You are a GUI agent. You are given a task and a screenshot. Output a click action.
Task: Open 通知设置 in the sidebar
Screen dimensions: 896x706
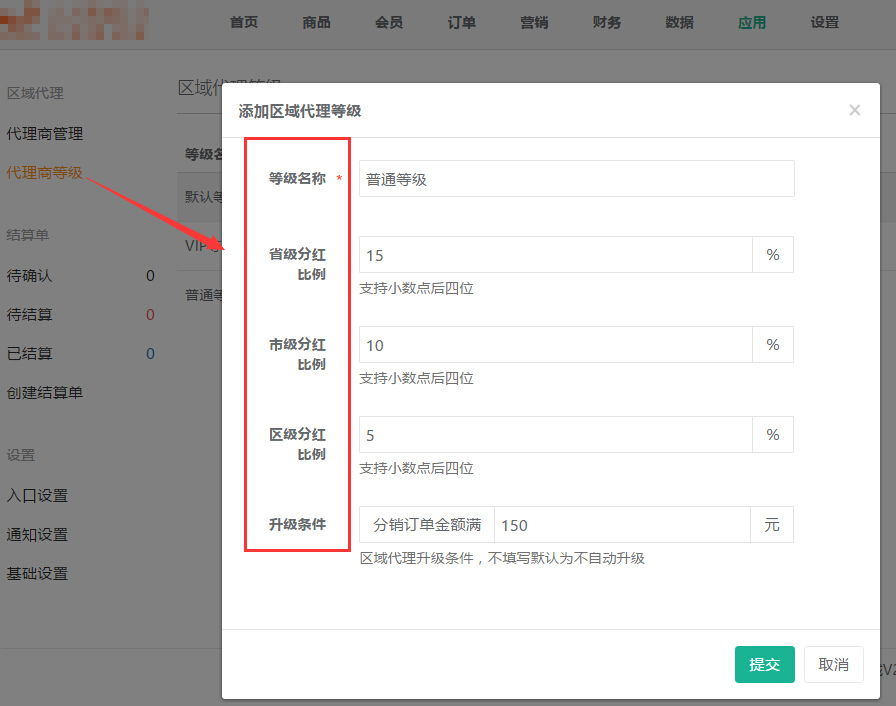pyautogui.click(x=37, y=535)
